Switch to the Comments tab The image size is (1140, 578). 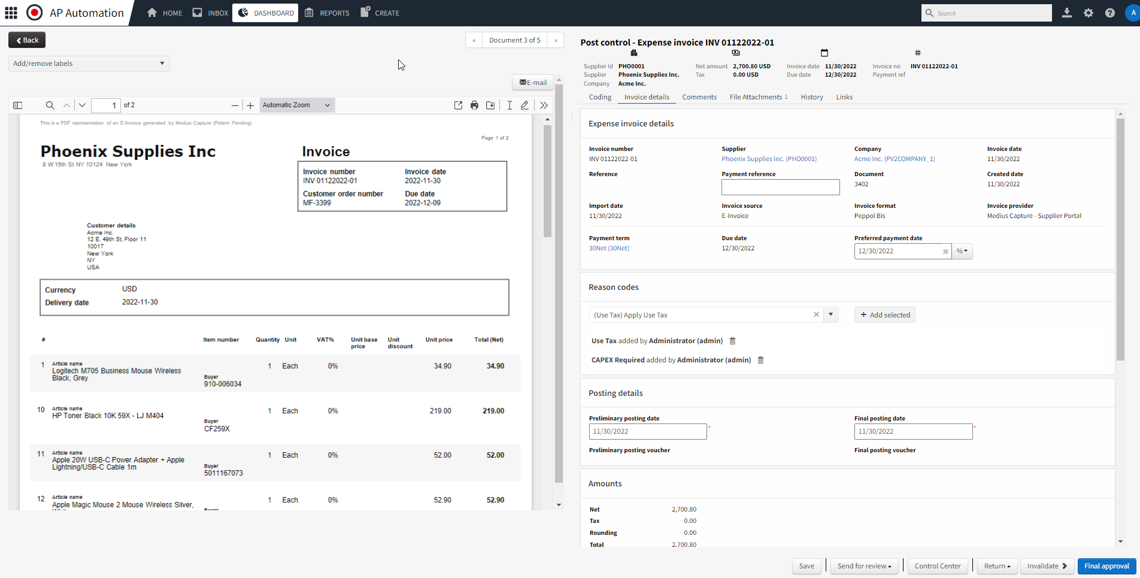click(699, 97)
